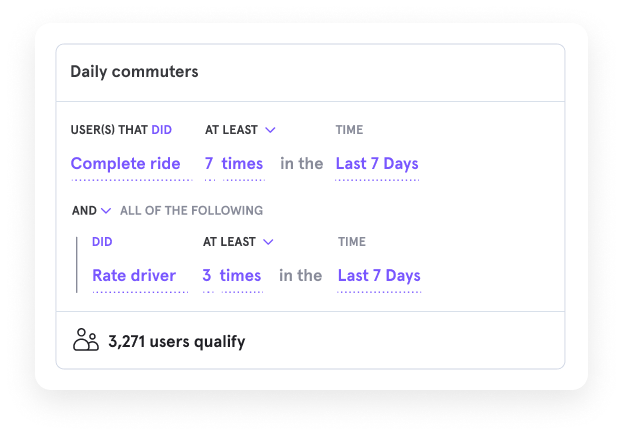The width and height of the screenshot is (623, 436).
Task: Edit the 7 count value
Action: pyautogui.click(x=209, y=163)
